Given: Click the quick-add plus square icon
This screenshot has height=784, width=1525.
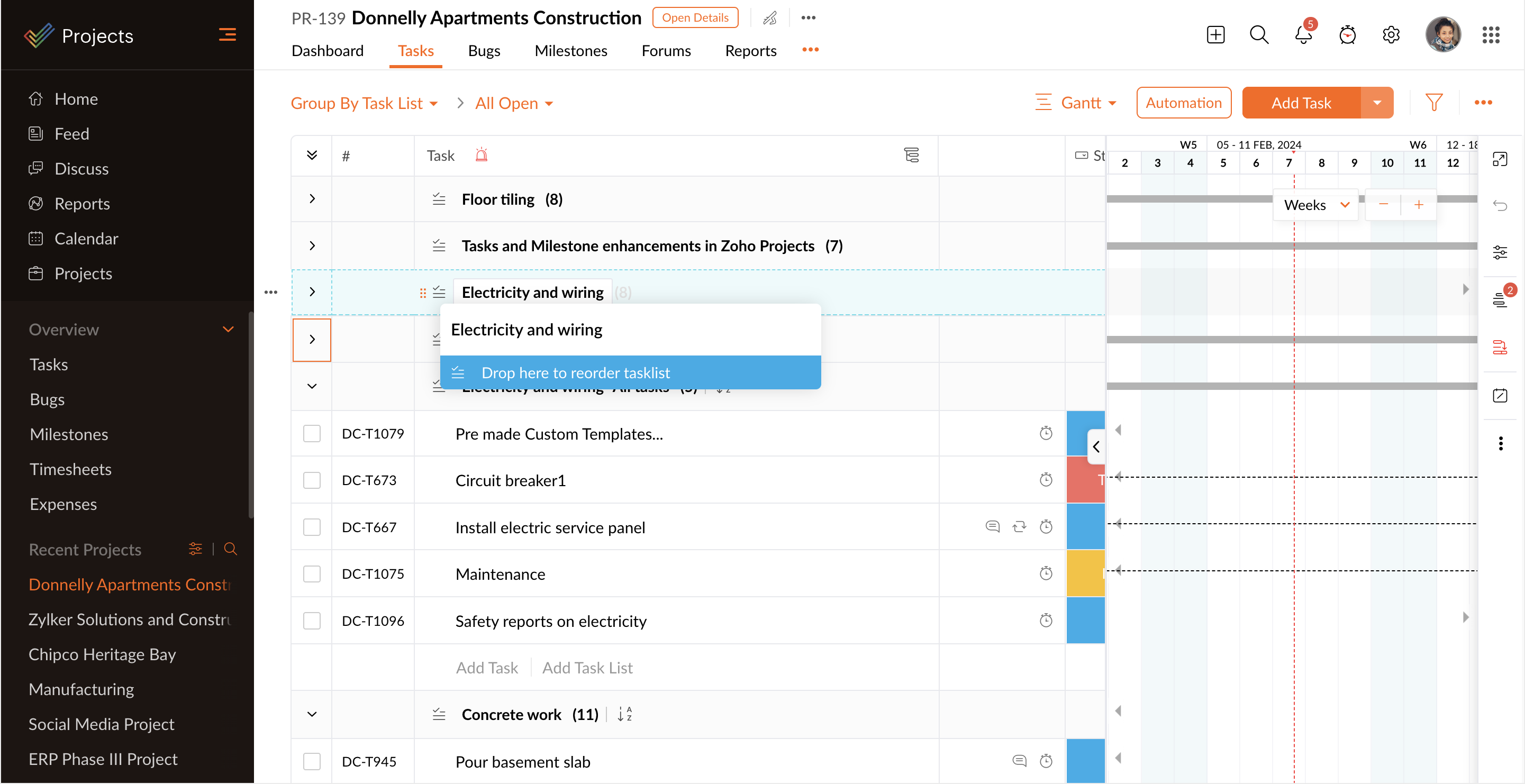Looking at the screenshot, I should point(1215,35).
